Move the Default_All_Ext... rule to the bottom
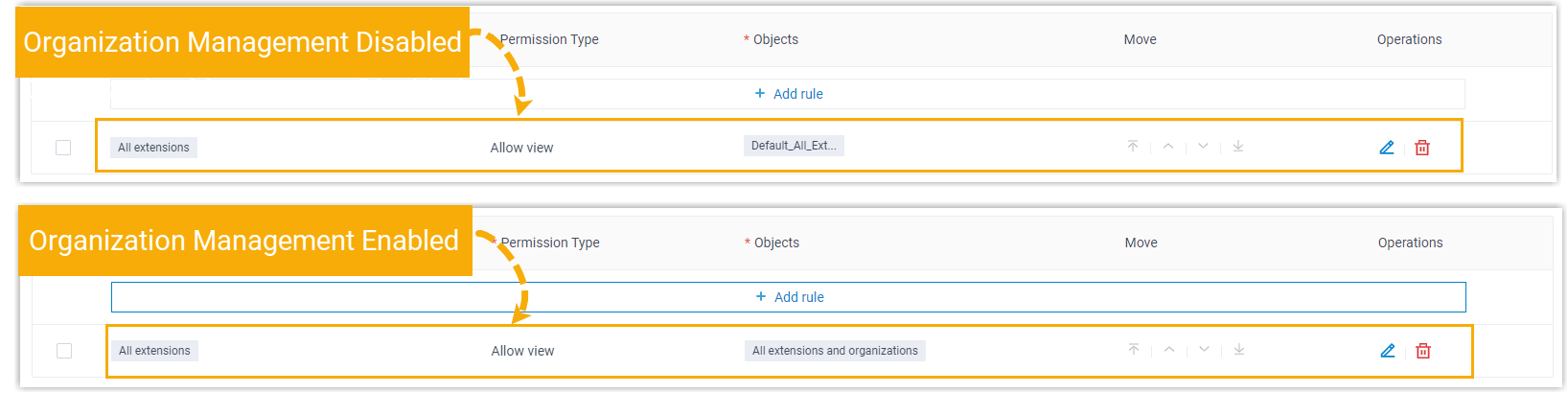 click(x=1238, y=147)
